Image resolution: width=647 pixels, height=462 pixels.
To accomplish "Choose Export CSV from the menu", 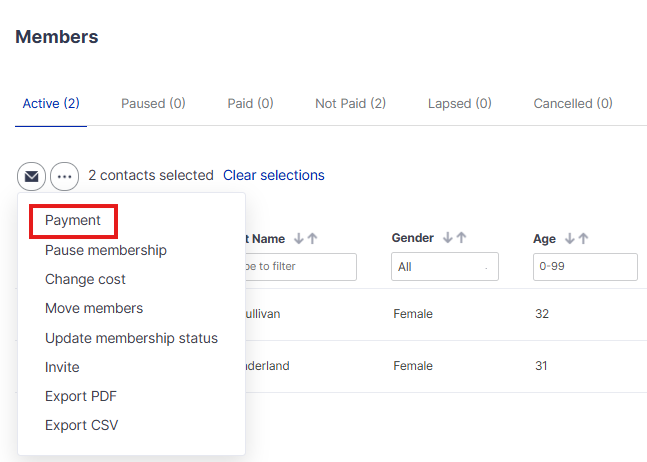I will (x=81, y=425).
